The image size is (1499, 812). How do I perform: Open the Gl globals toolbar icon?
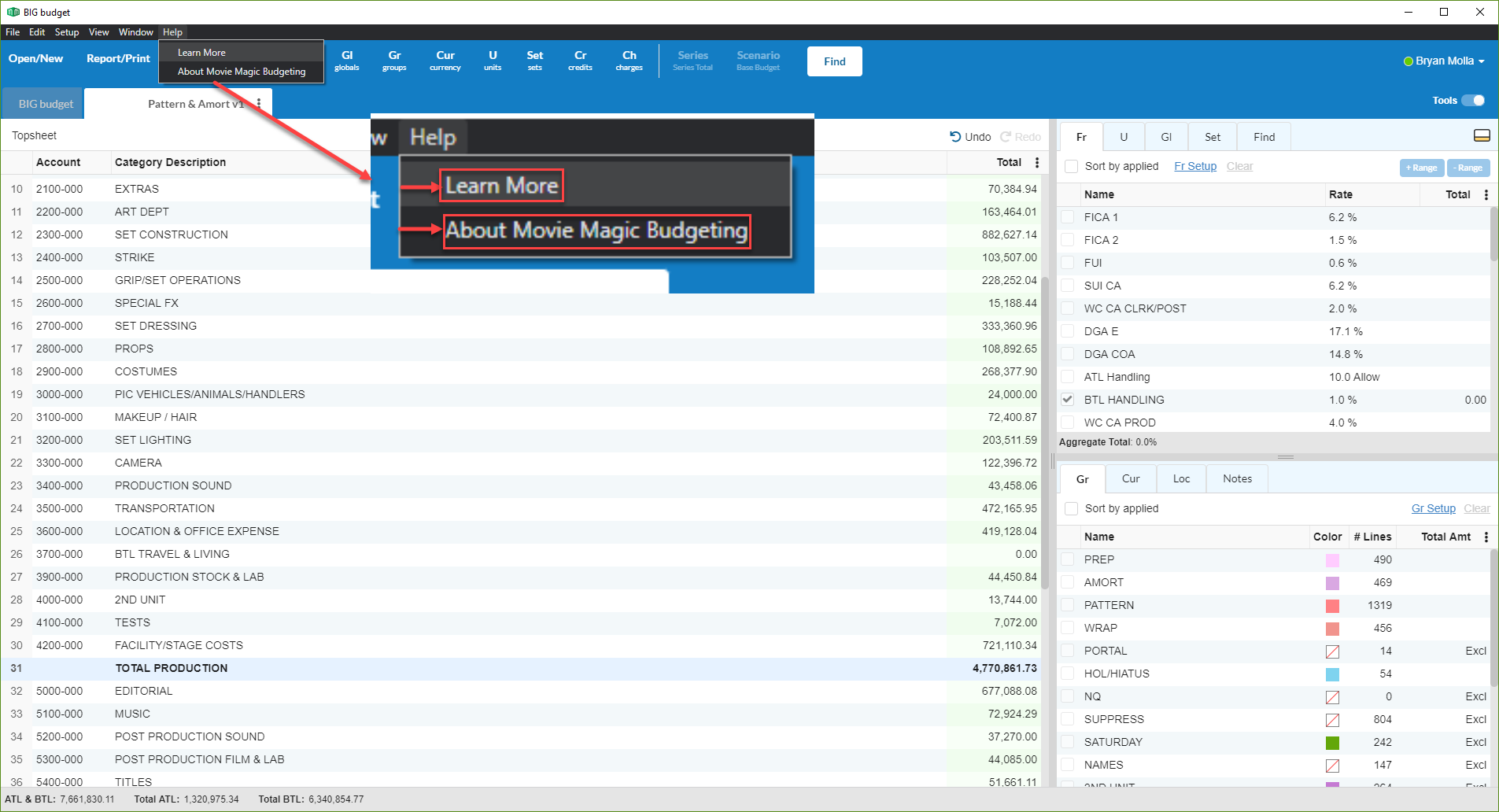[346, 61]
